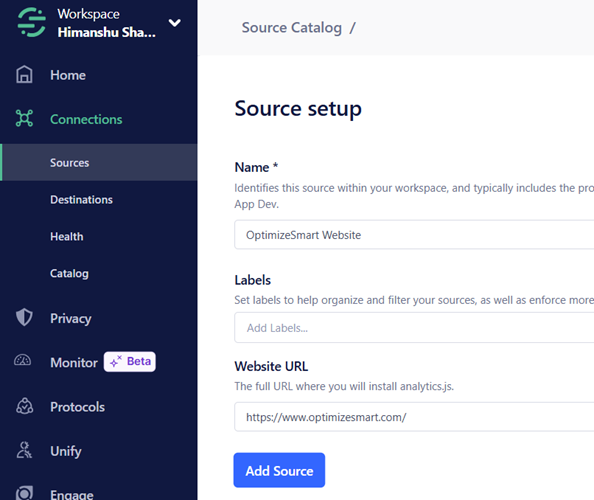
Task: Open the Privacy section
Action: pos(71,319)
